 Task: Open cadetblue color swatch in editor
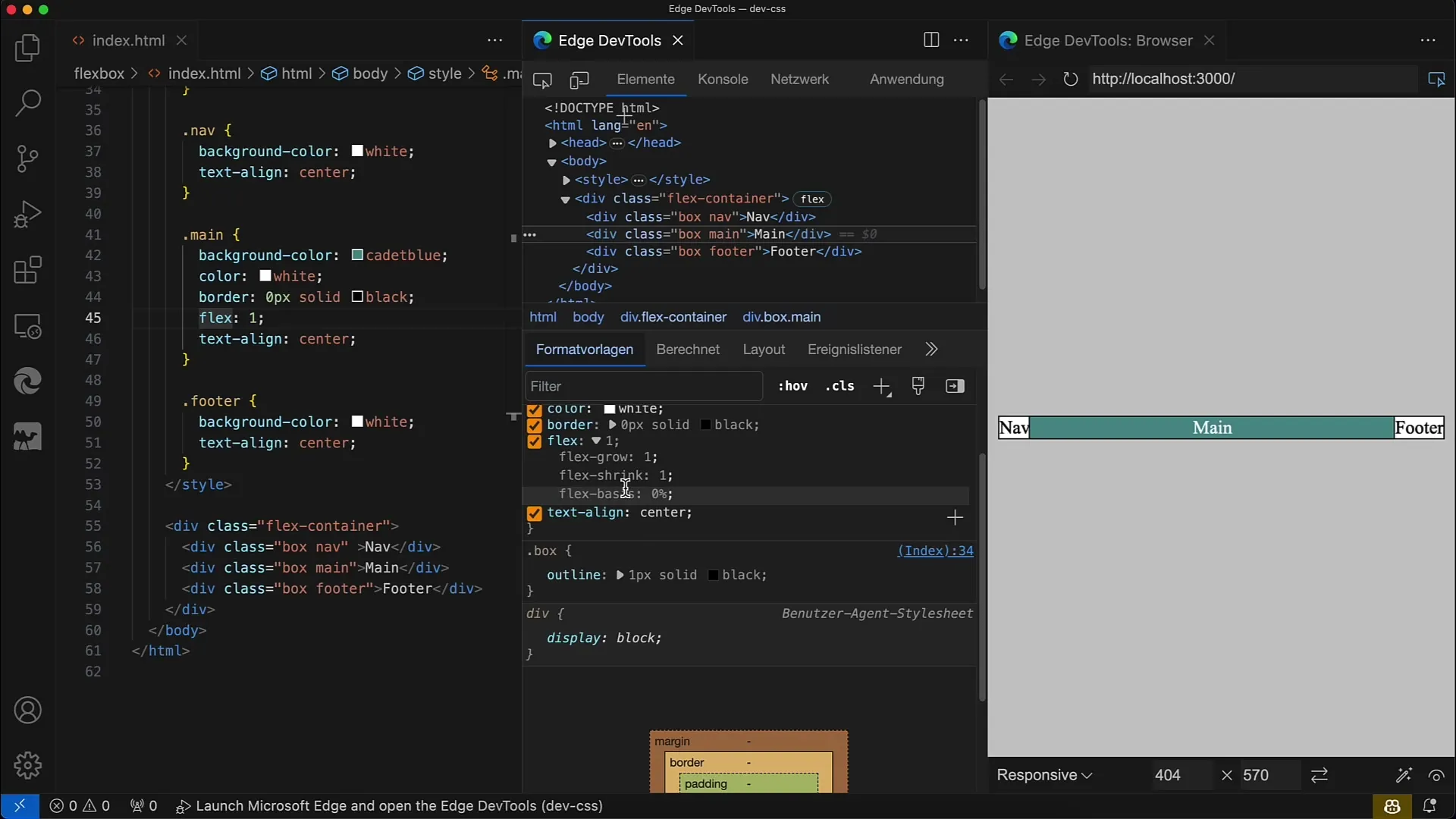pyautogui.click(x=357, y=255)
